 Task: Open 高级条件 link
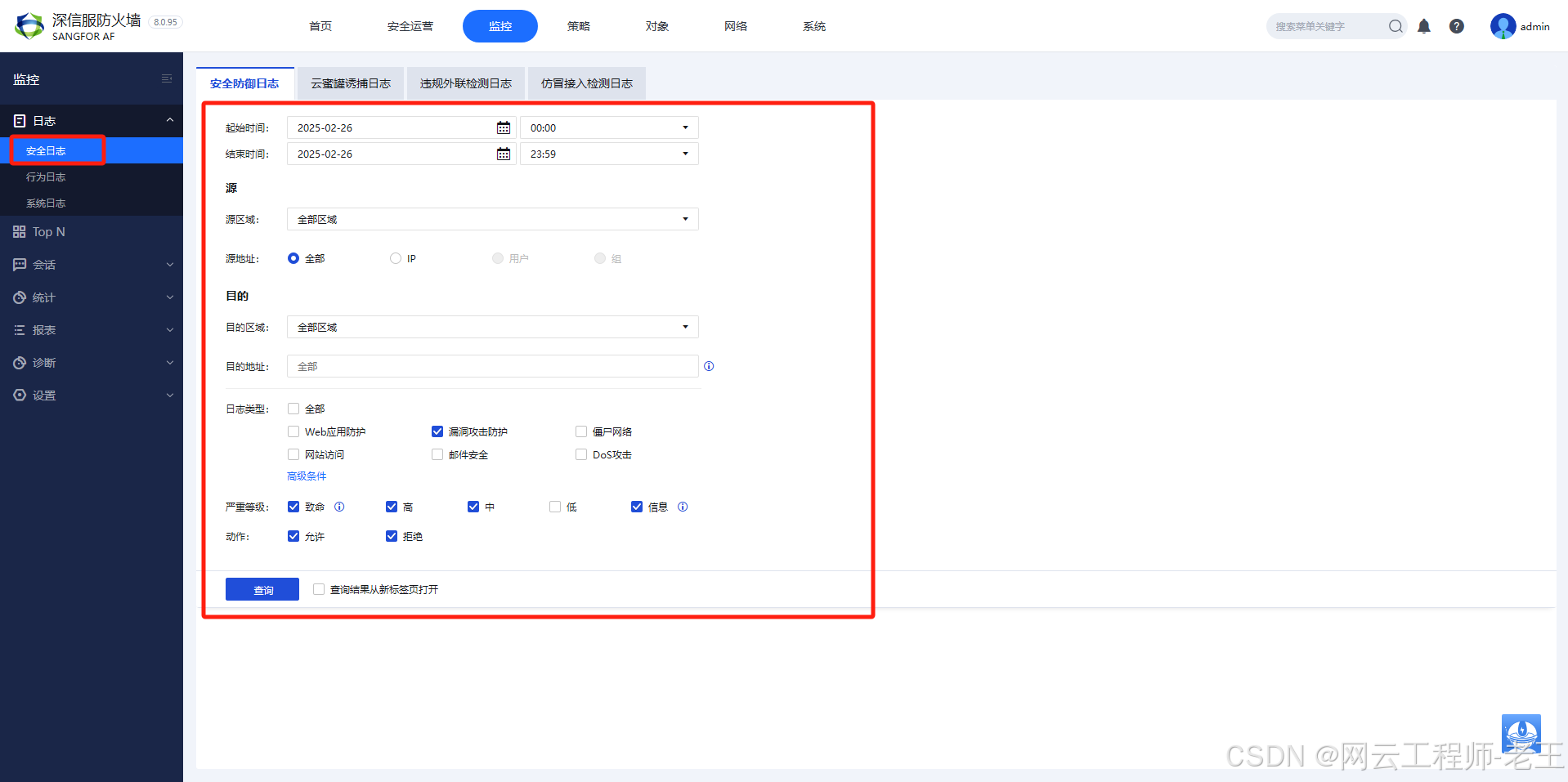pyautogui.click(x=307, y=476)
